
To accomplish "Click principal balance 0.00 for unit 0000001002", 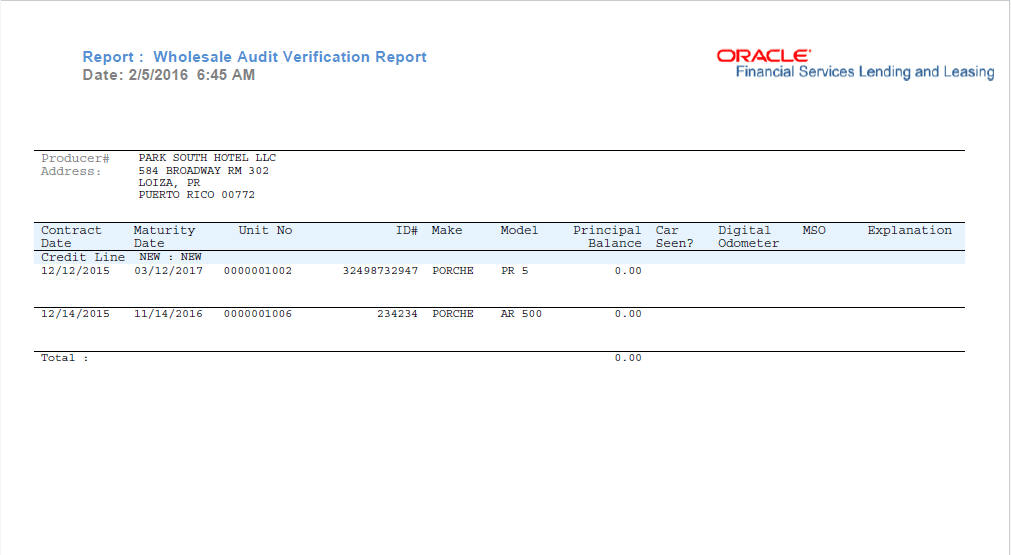I will tap(628, 271).
